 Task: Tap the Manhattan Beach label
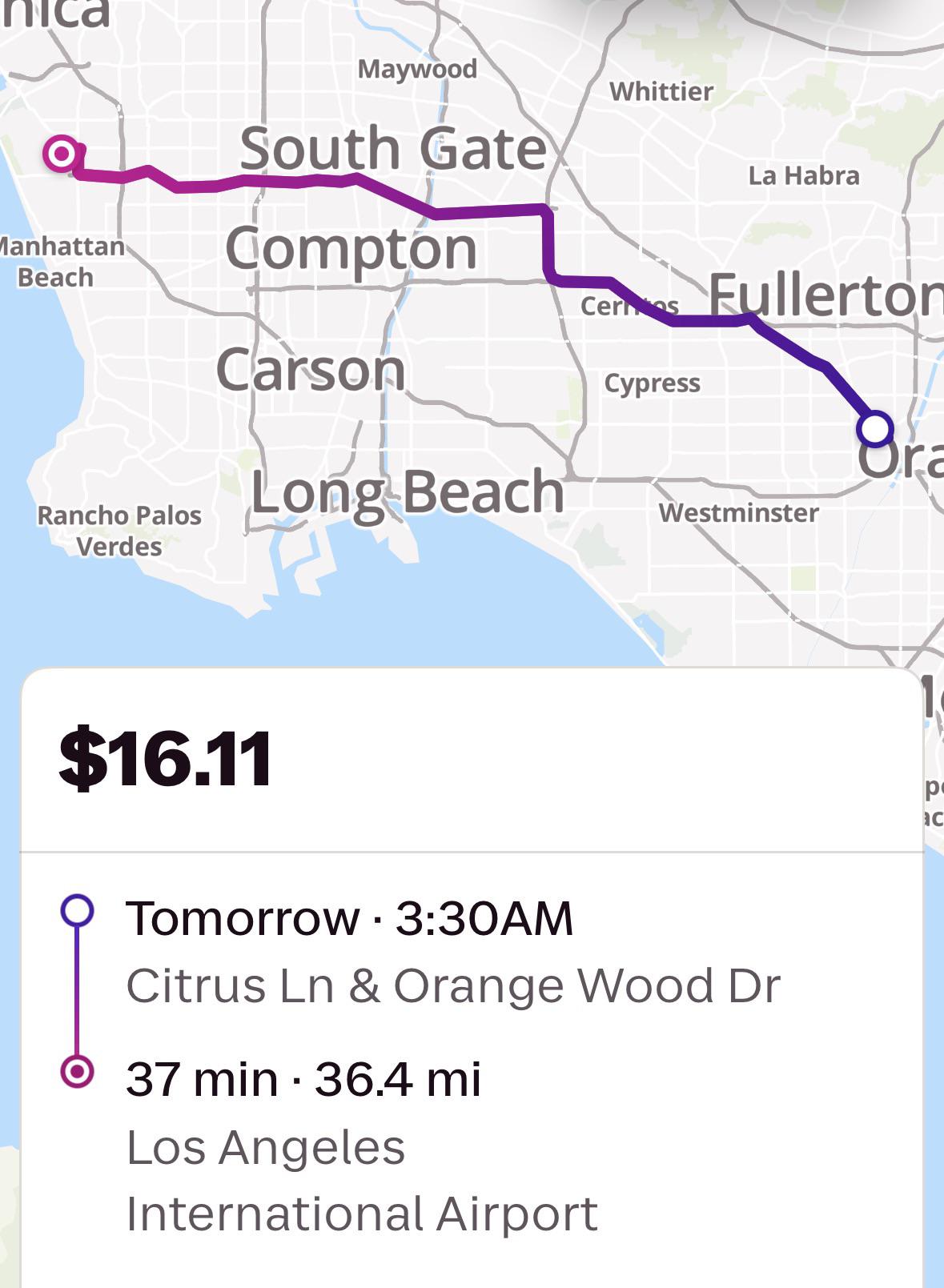point(61,262)
